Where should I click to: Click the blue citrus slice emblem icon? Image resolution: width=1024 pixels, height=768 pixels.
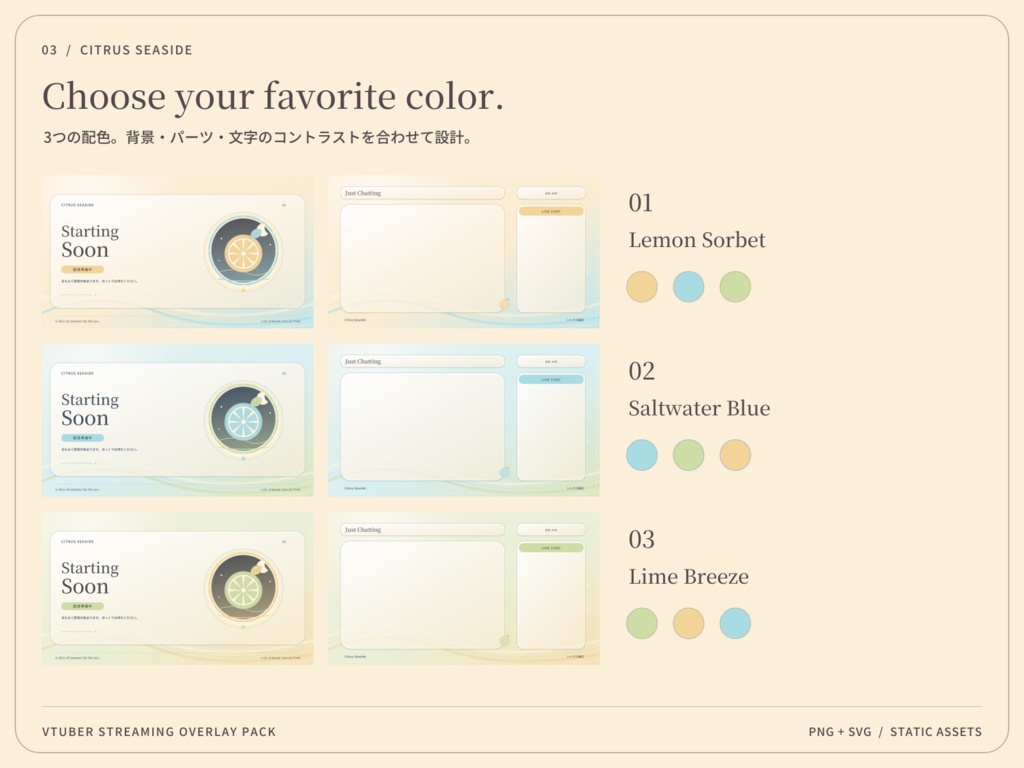point(244,420)
